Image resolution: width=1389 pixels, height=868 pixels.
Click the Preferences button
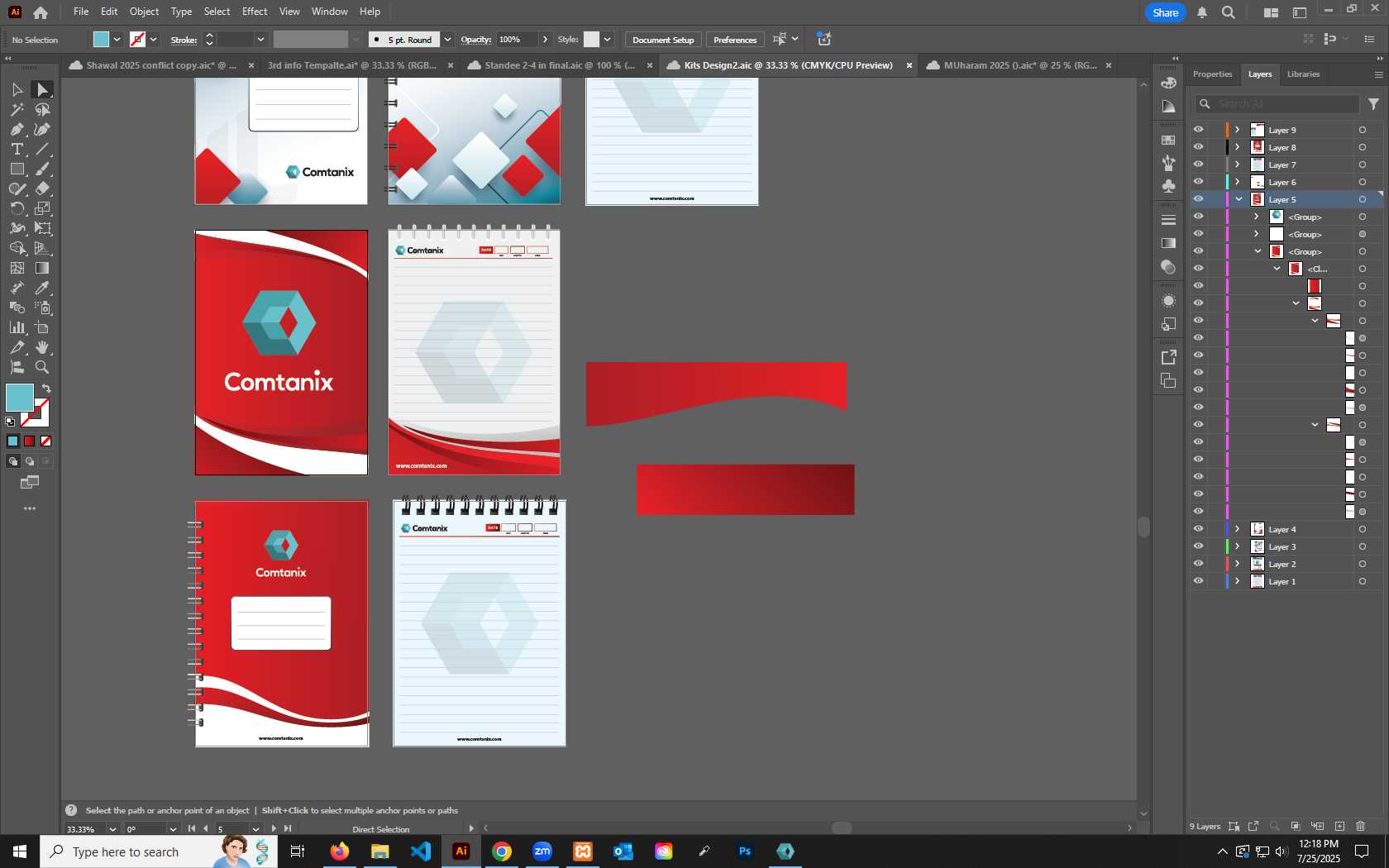pos(735,40)
